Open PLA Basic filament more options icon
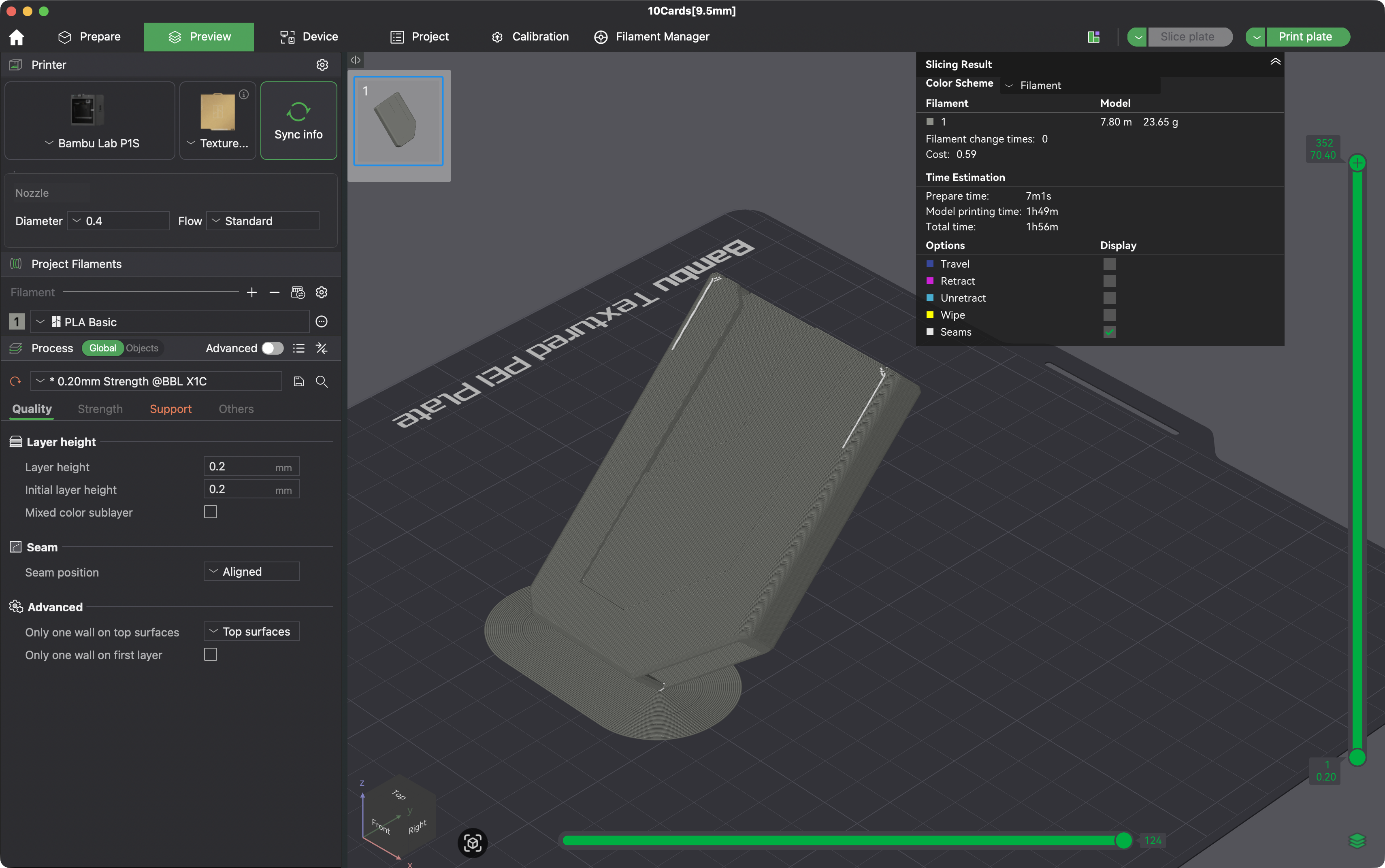This screenshot has width=1385, height=868. click(322, 321)
